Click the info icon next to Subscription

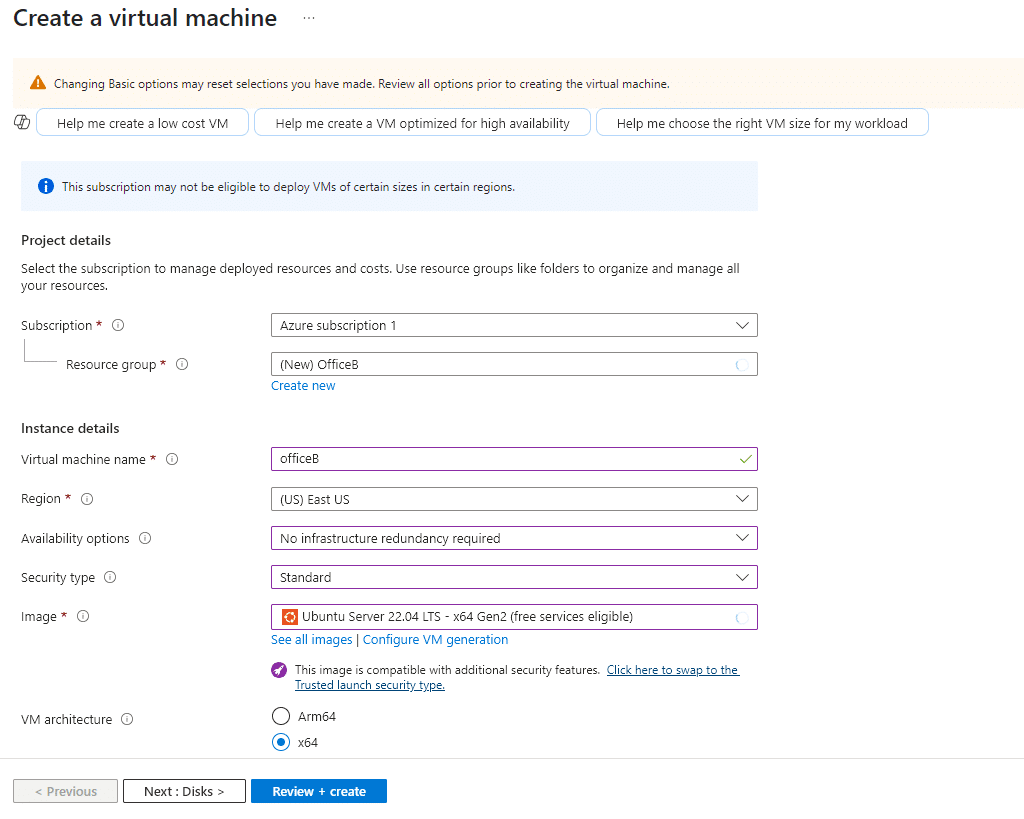[x=118, y=326]
